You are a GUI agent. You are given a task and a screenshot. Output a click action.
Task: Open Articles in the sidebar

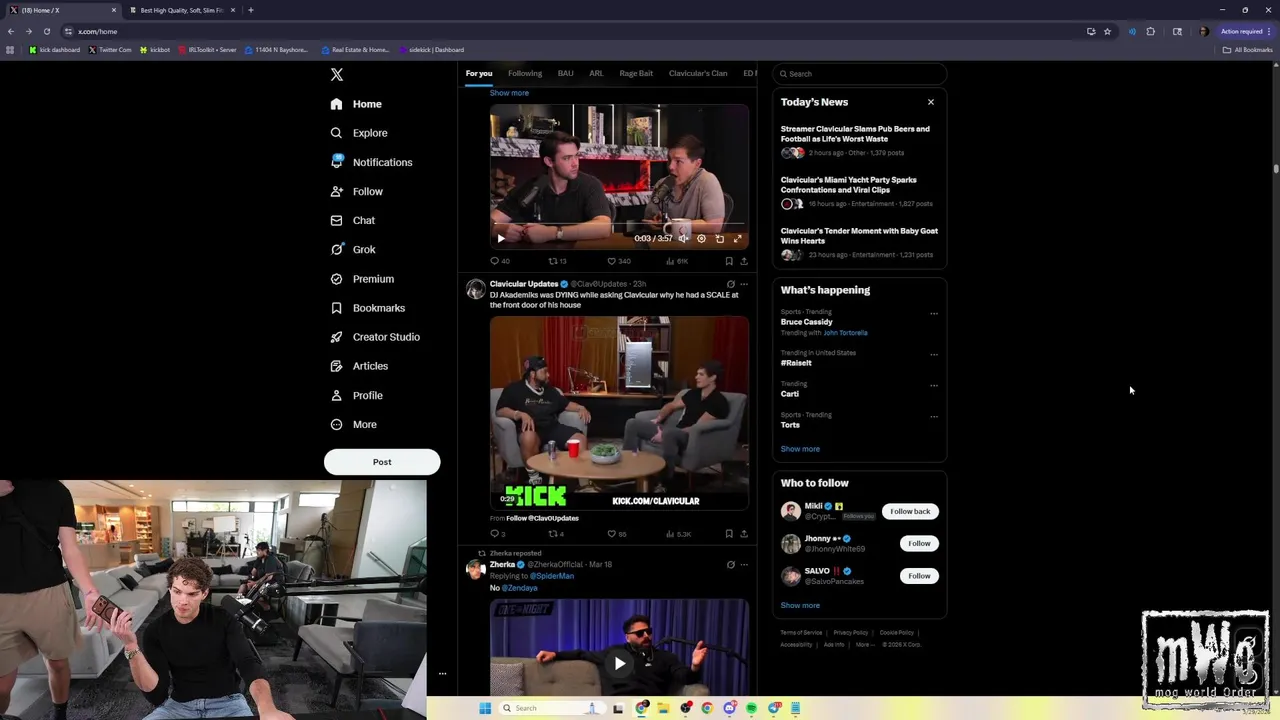[358, 366]
